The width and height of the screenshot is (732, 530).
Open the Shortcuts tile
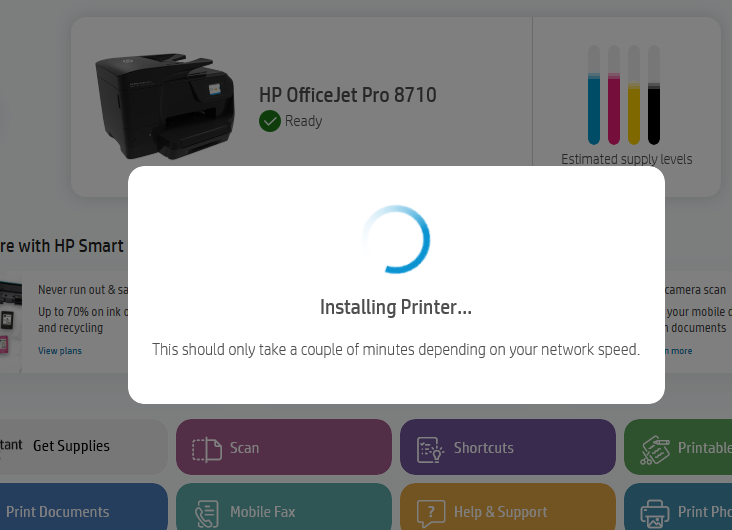508,447
